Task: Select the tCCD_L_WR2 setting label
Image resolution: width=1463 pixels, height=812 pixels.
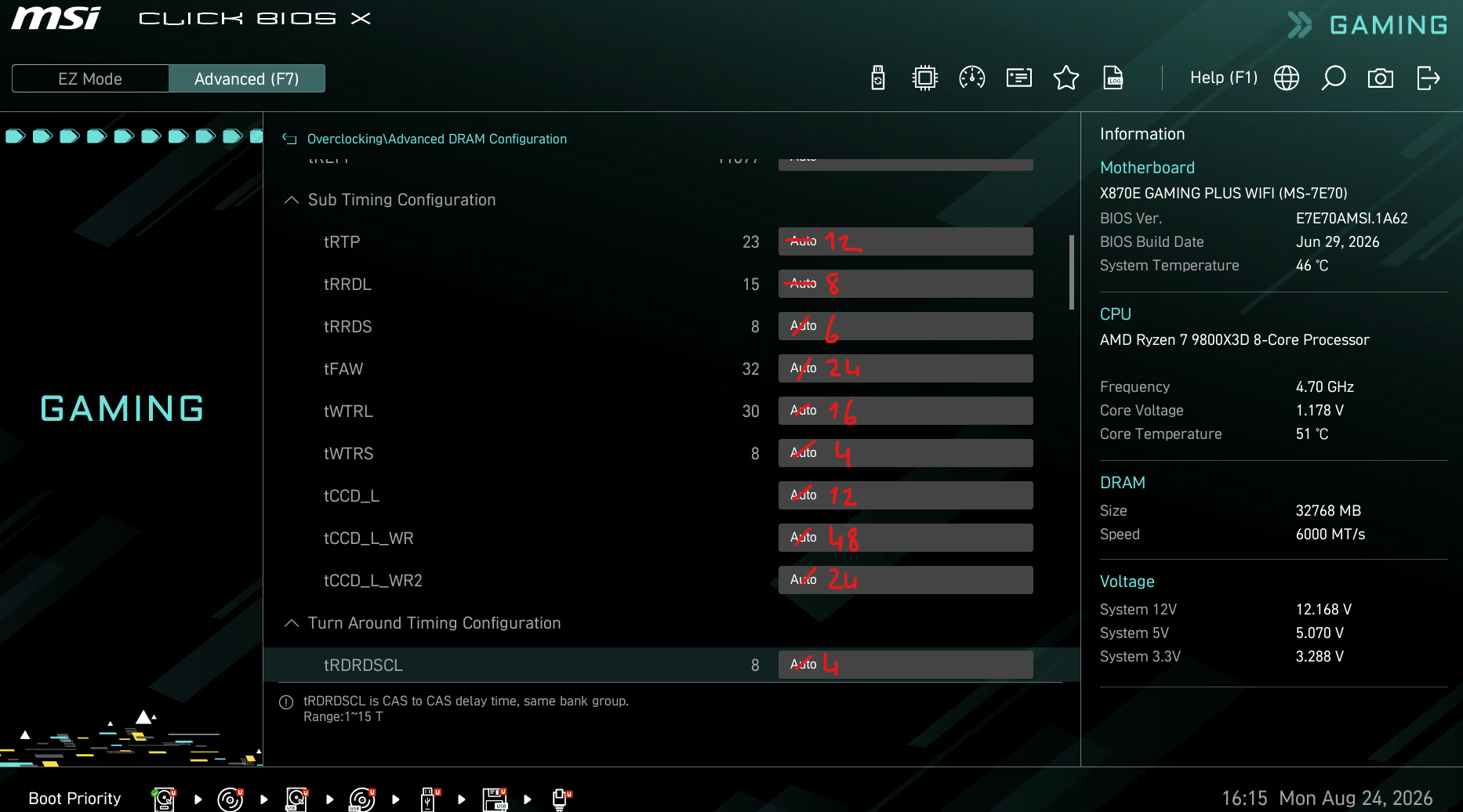Action: 373,581
